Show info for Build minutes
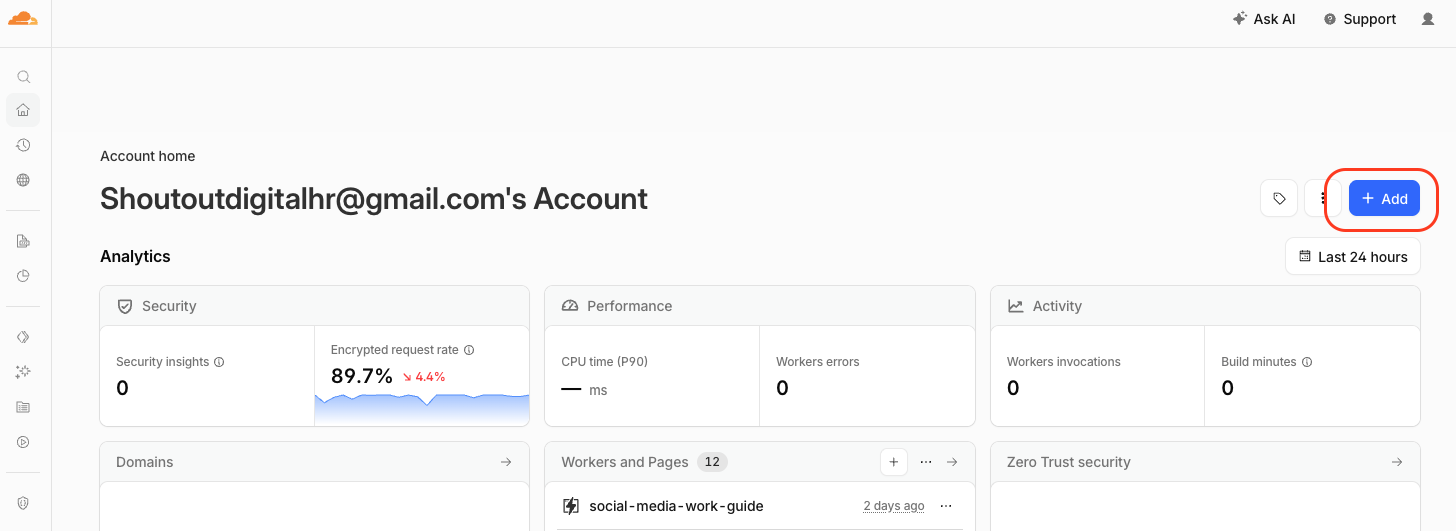 click(1307, 362)
